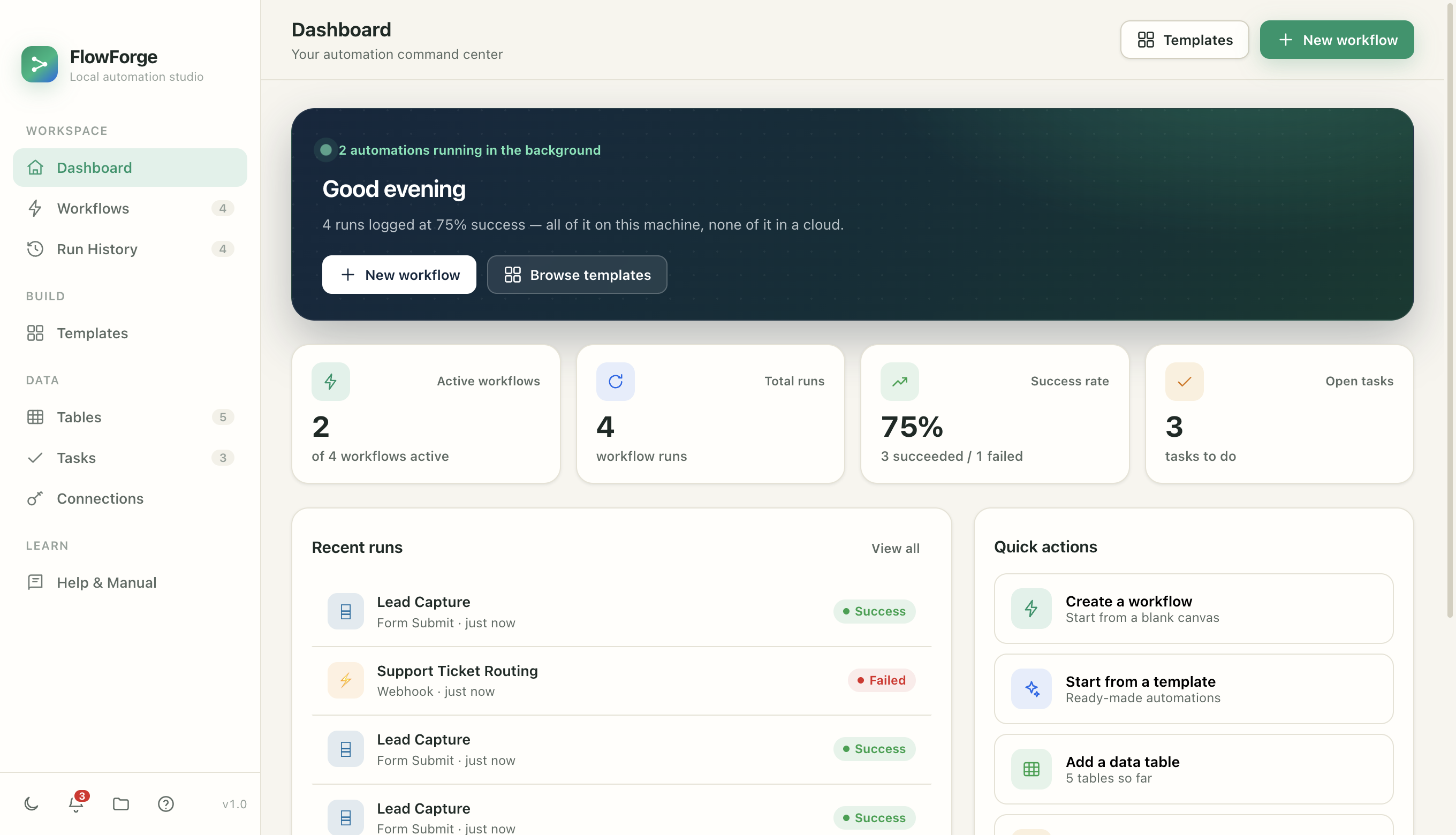Click Browse templates button
The width and height of the screenshot is (1456, 835).
click(577, 275)
